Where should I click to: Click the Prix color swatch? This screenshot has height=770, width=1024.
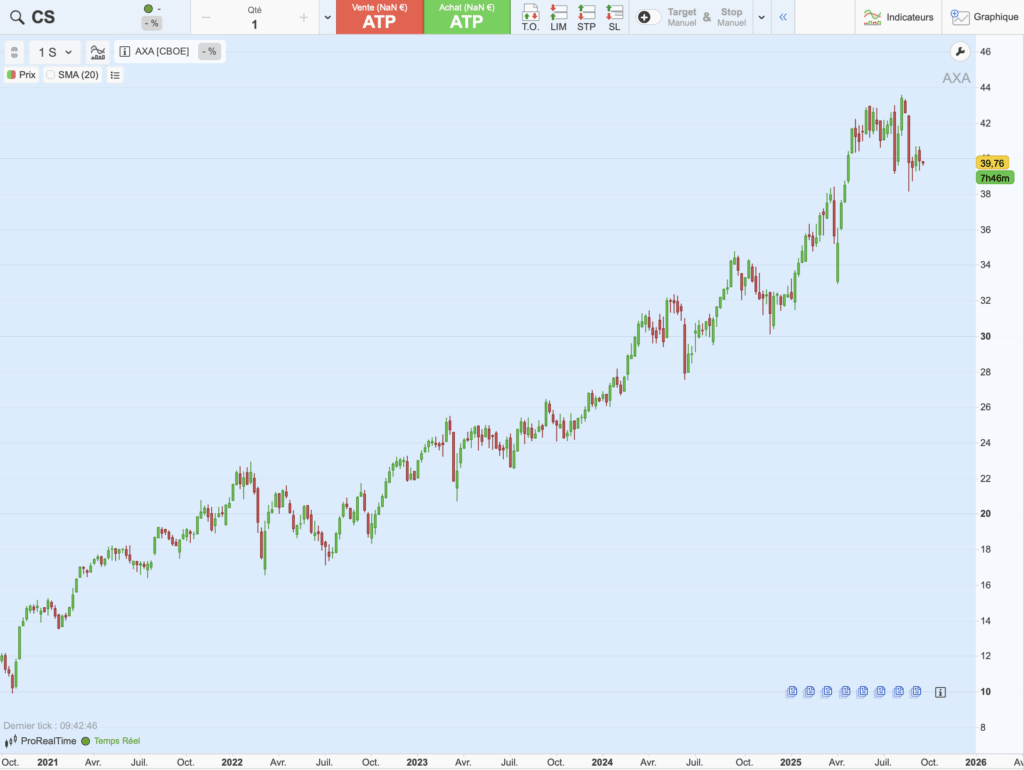coord(11,74)
